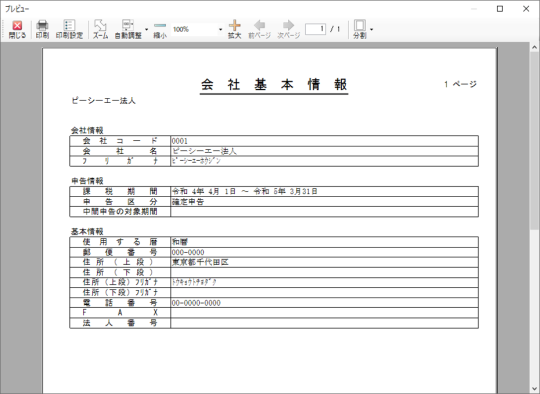Click the 拡大 zoom in plus icon

point(235,29)
